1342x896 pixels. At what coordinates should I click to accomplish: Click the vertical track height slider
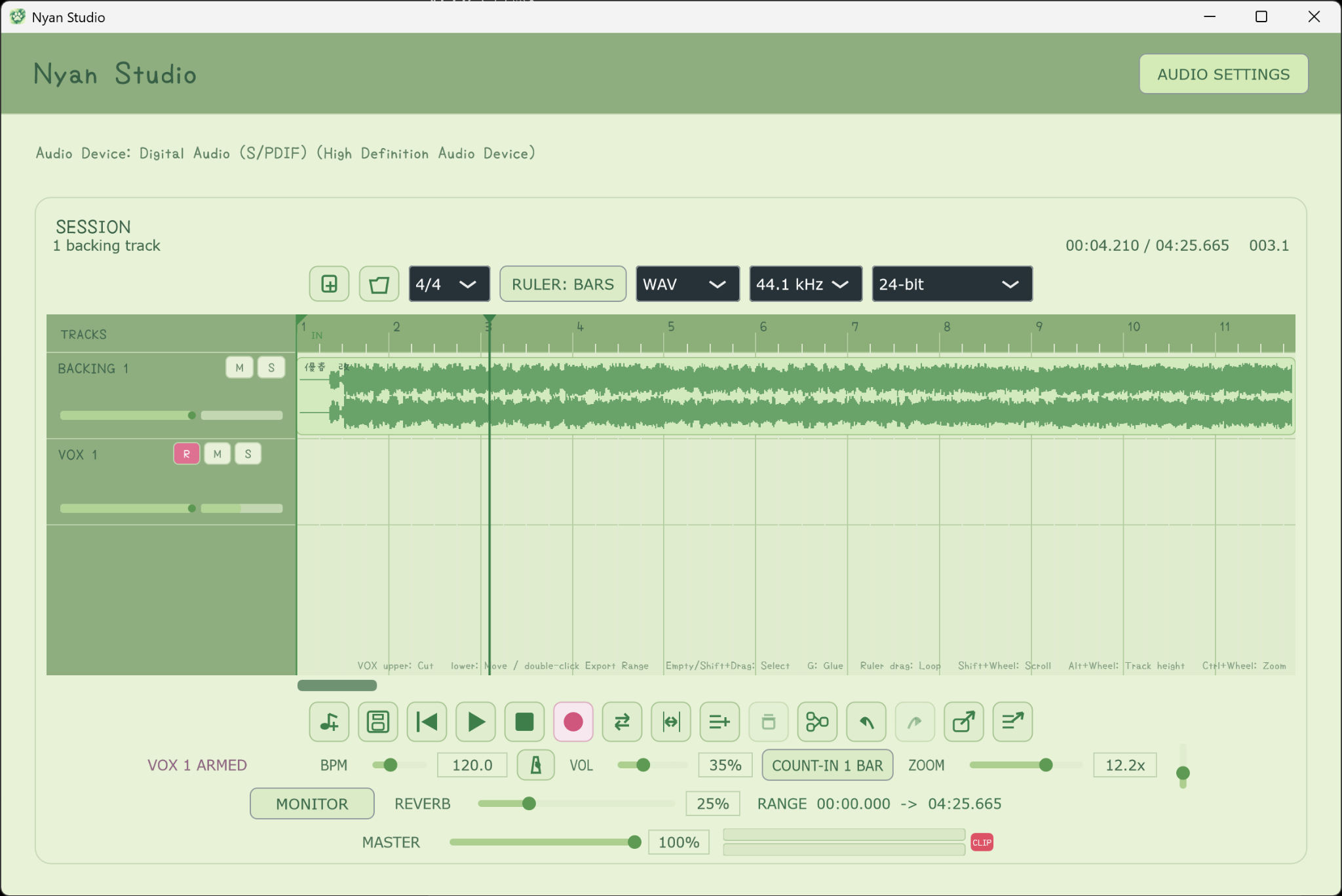pos(1183,766)
